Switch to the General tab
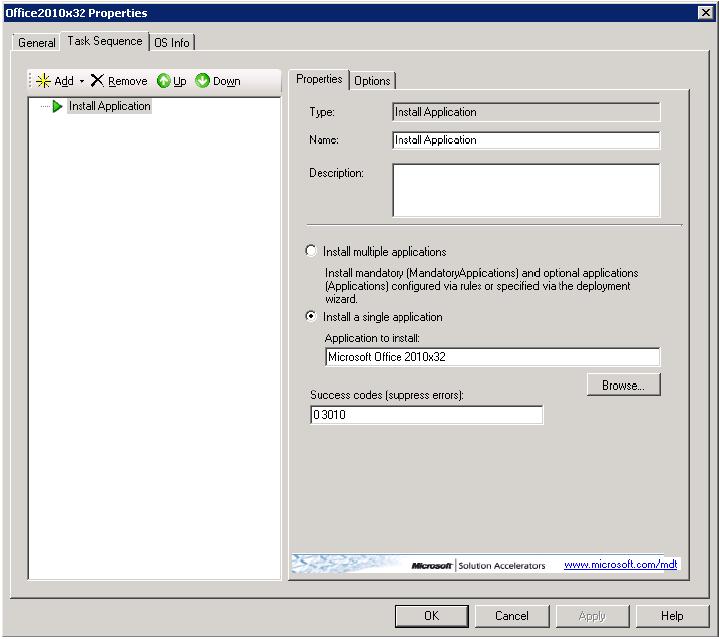This screenshot has height=639, width=719. click(36, 42)
